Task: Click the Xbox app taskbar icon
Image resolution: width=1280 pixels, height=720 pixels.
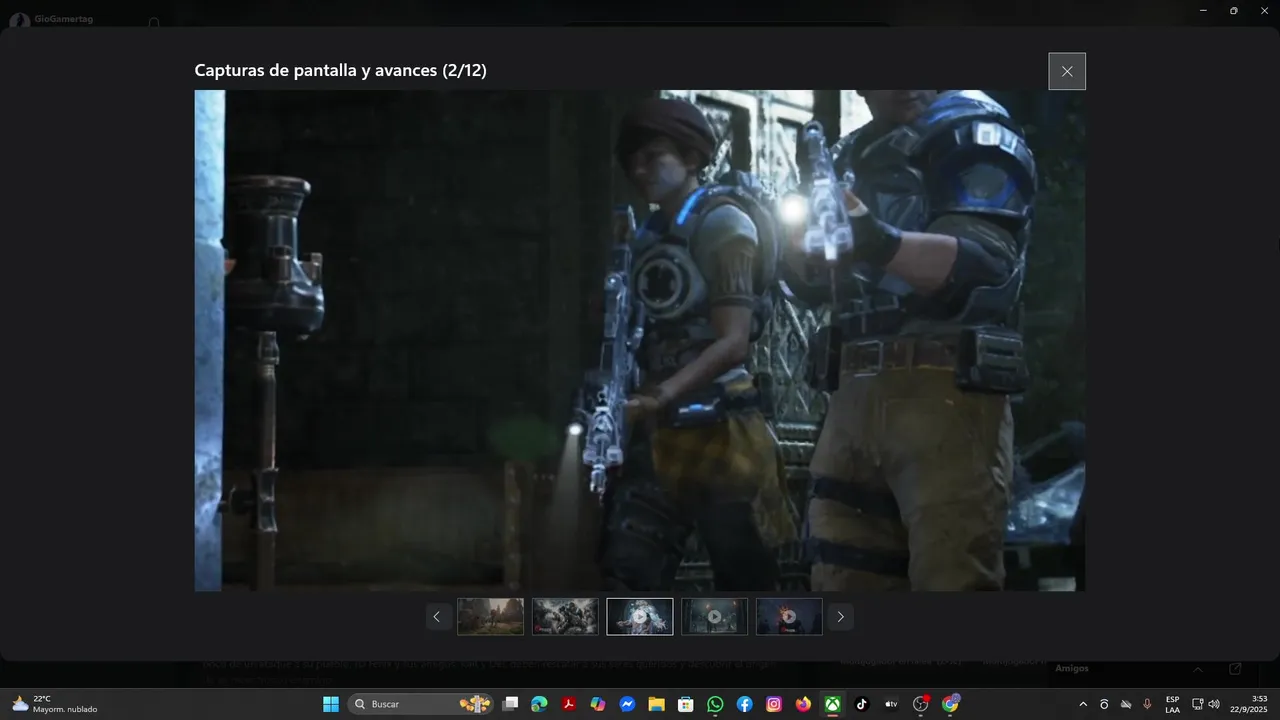Action: [x=832, y=704]
